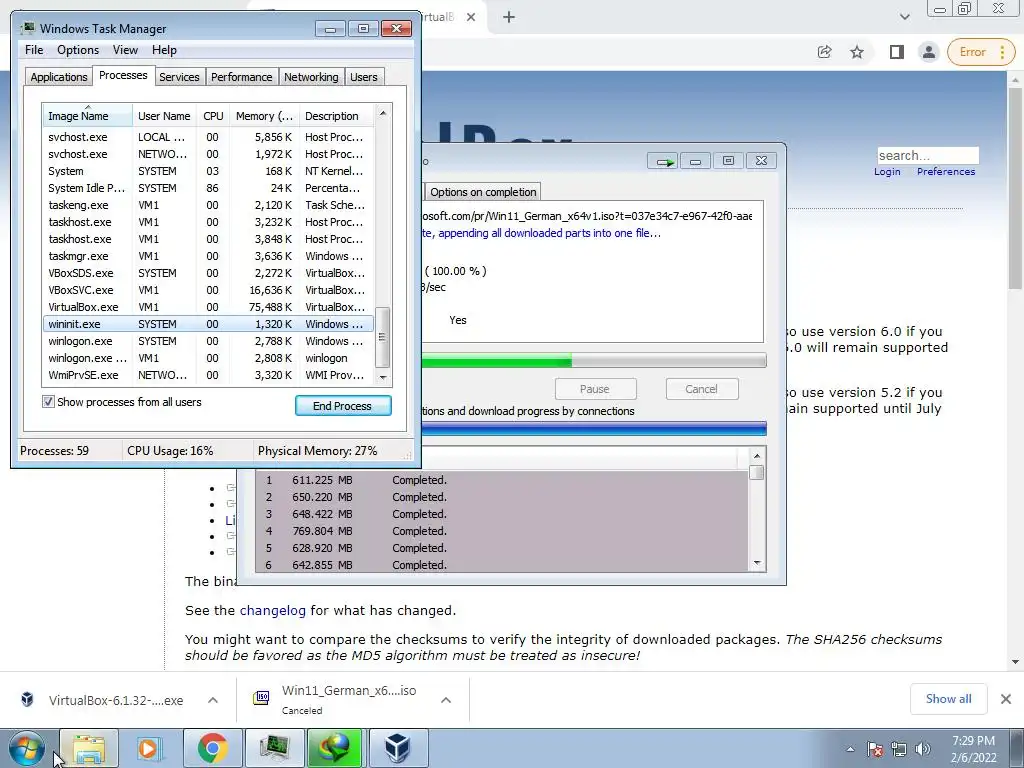Select the VirtualBox.exe process row
The image size is (1024, 768).
[x=208, y=307]
